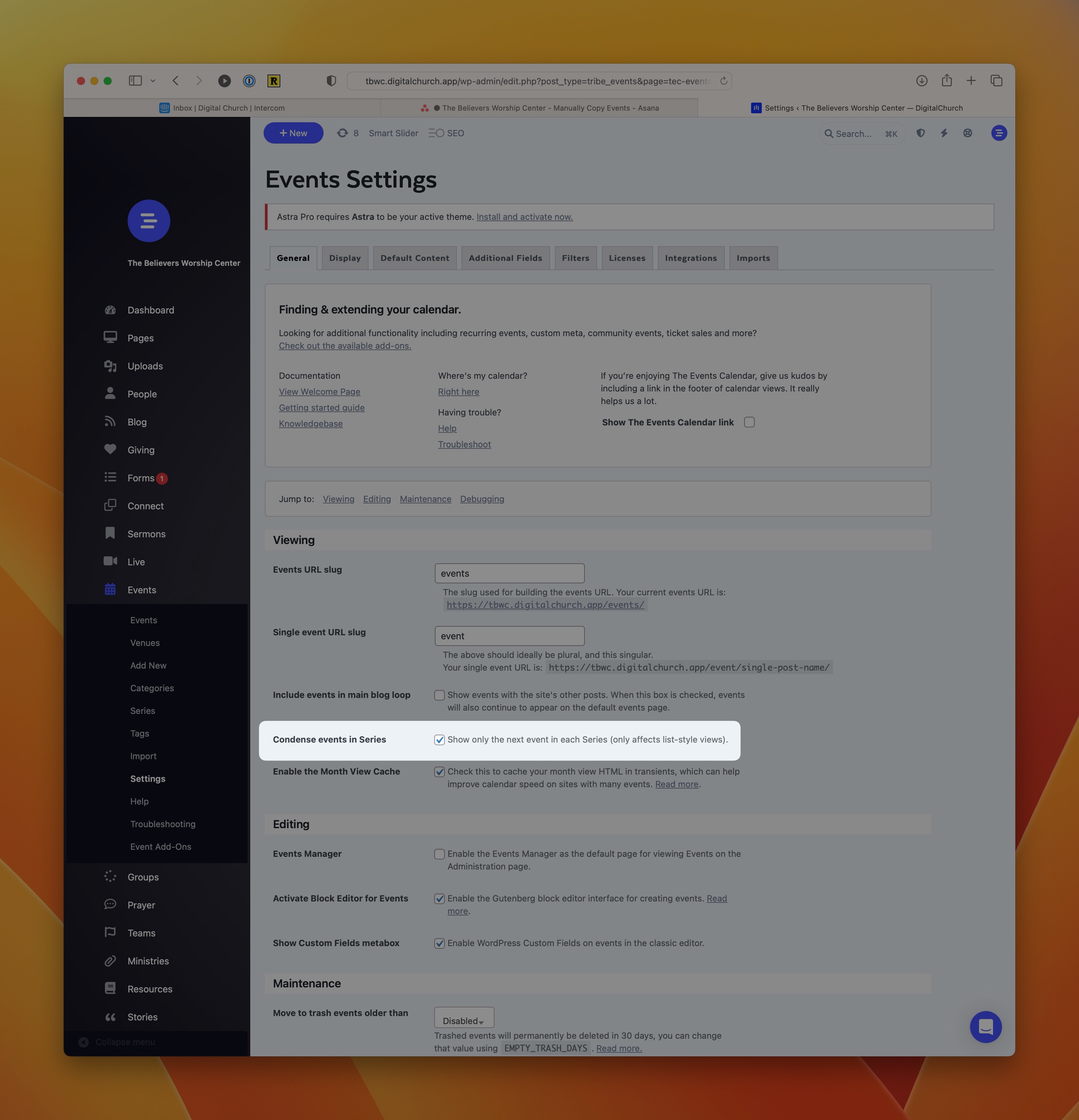1079x1120 pixels.
Task: Click the shield icon in admin top bar
Action: tap(920, 133)
